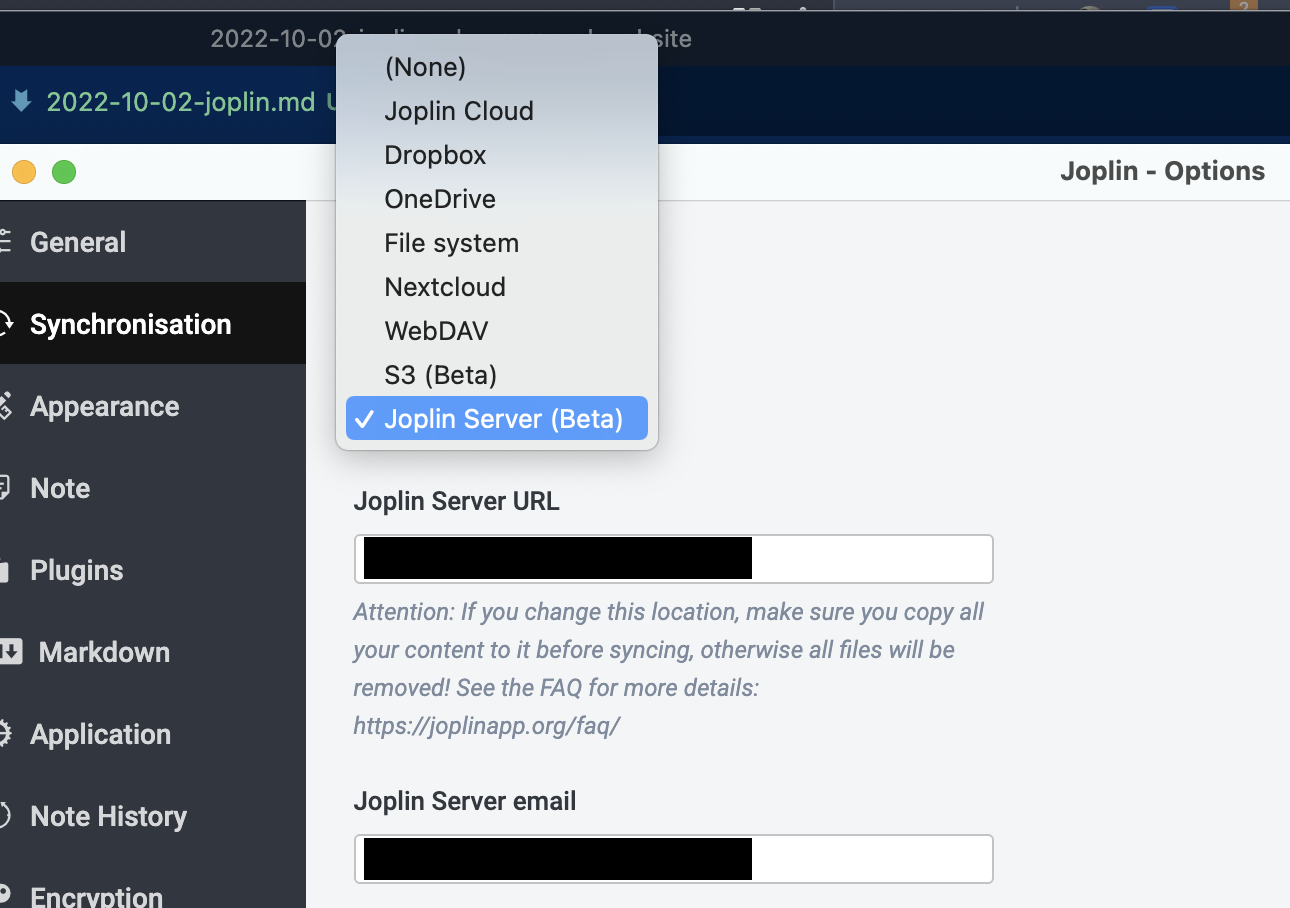Pick File system as sync target
The width and height of the screenshot is (1290, 908).
(x=451, y=243)
